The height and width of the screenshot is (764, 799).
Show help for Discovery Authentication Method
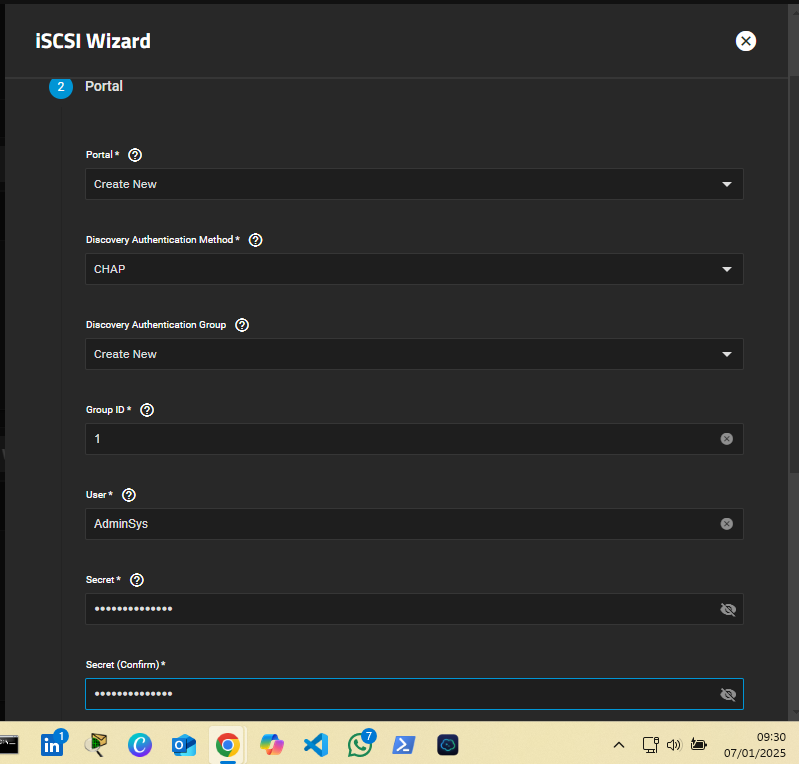[255, 240]
